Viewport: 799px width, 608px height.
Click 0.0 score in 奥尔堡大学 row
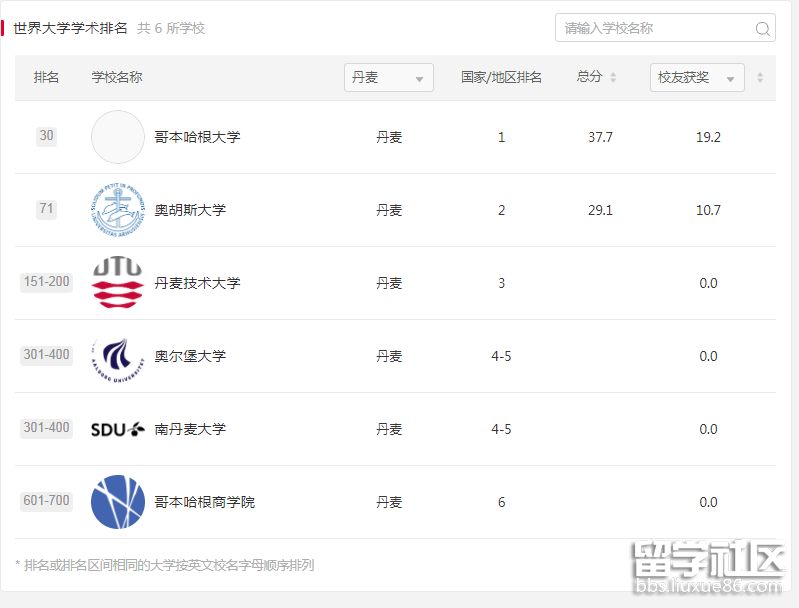point(708,356)
